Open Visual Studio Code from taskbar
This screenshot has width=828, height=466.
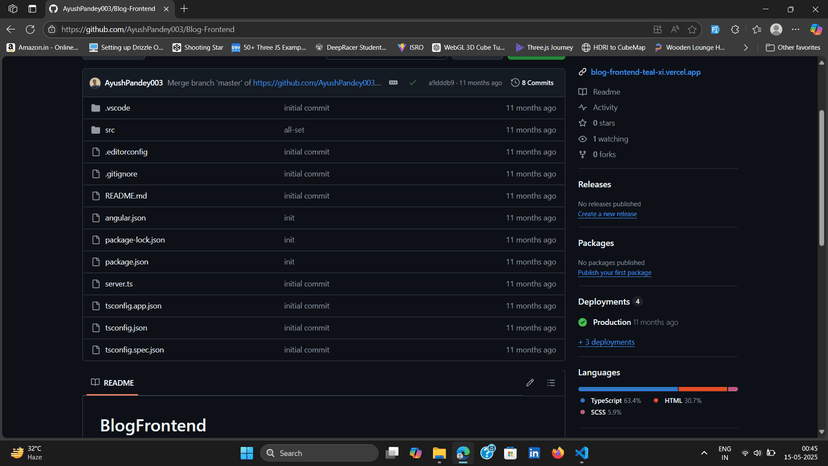[x=581, y=453]
